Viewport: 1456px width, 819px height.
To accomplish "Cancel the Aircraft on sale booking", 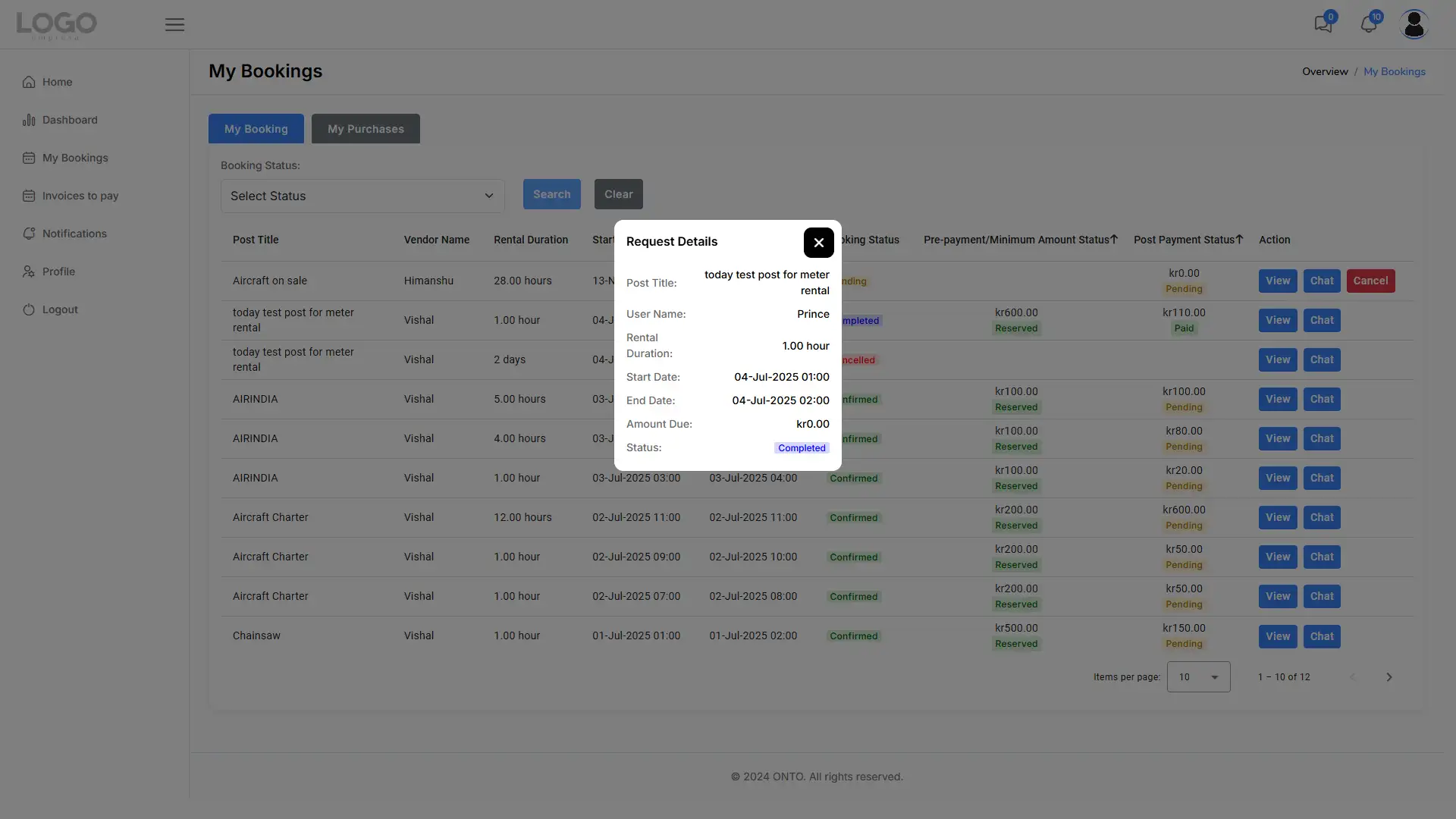I will pos(1370,281).
